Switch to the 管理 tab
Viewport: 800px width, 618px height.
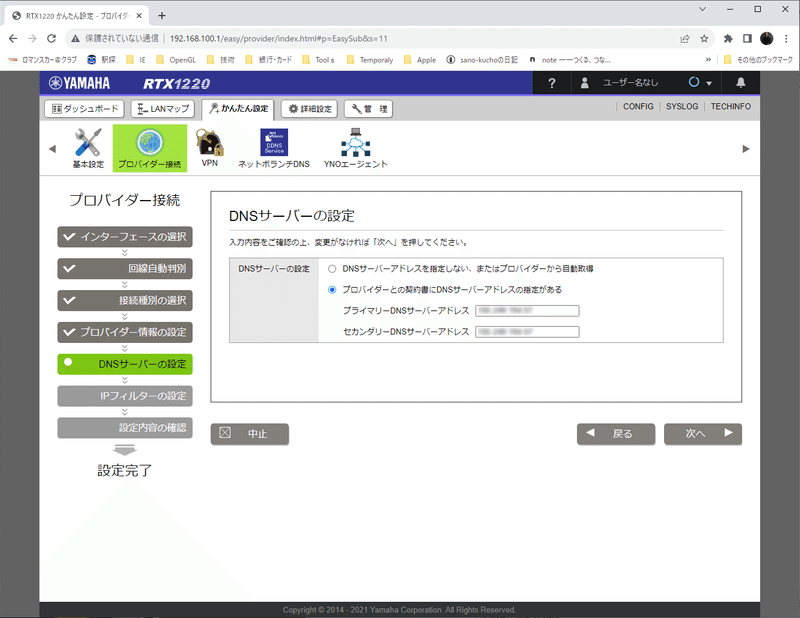368,109
